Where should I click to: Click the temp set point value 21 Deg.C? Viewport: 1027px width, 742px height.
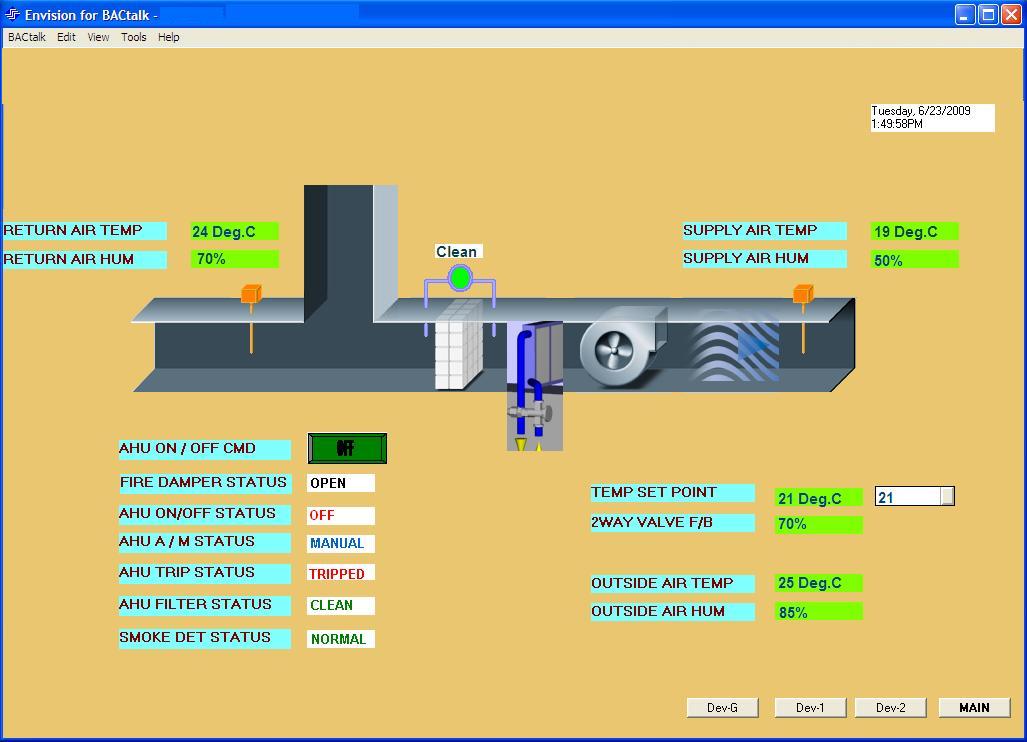pos(819,498)
